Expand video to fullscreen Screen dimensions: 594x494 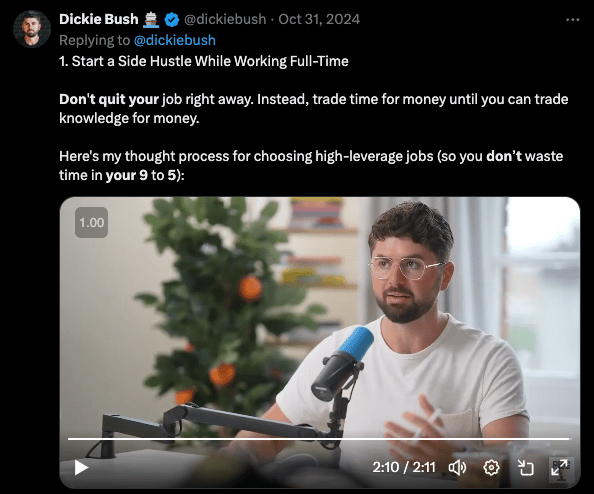click(559, 468)
